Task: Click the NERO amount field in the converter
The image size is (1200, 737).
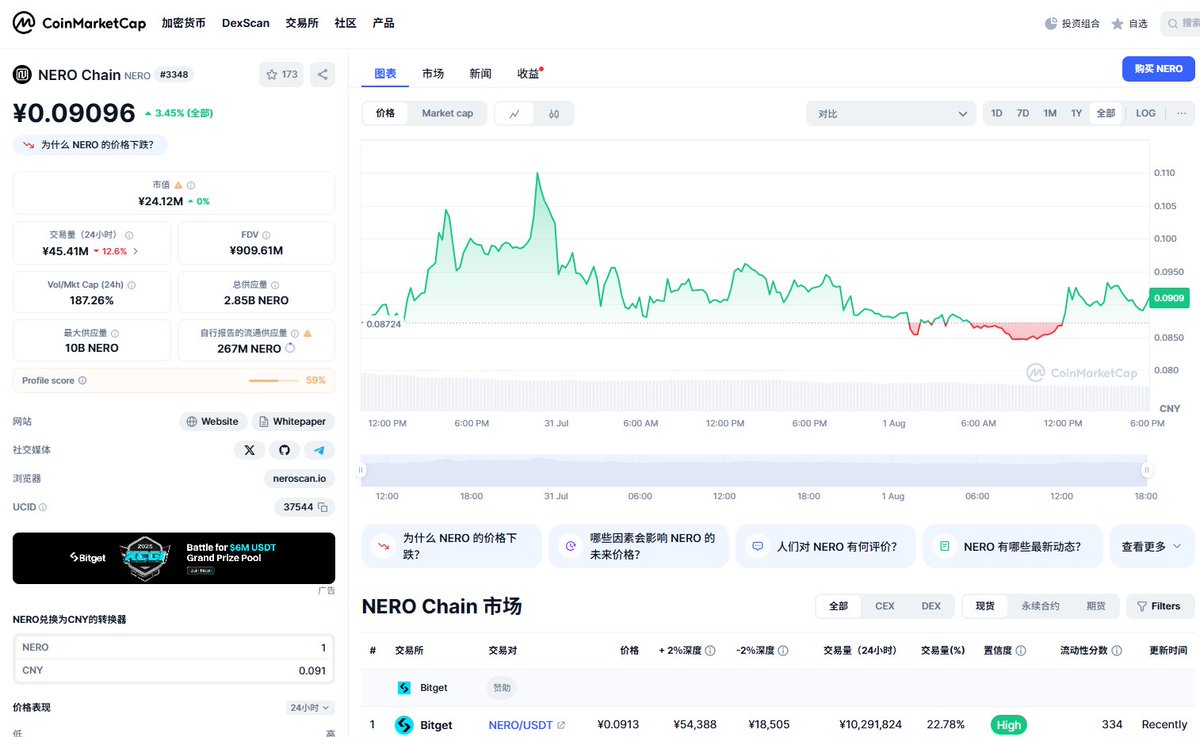Action: click(x=174, y=647)
